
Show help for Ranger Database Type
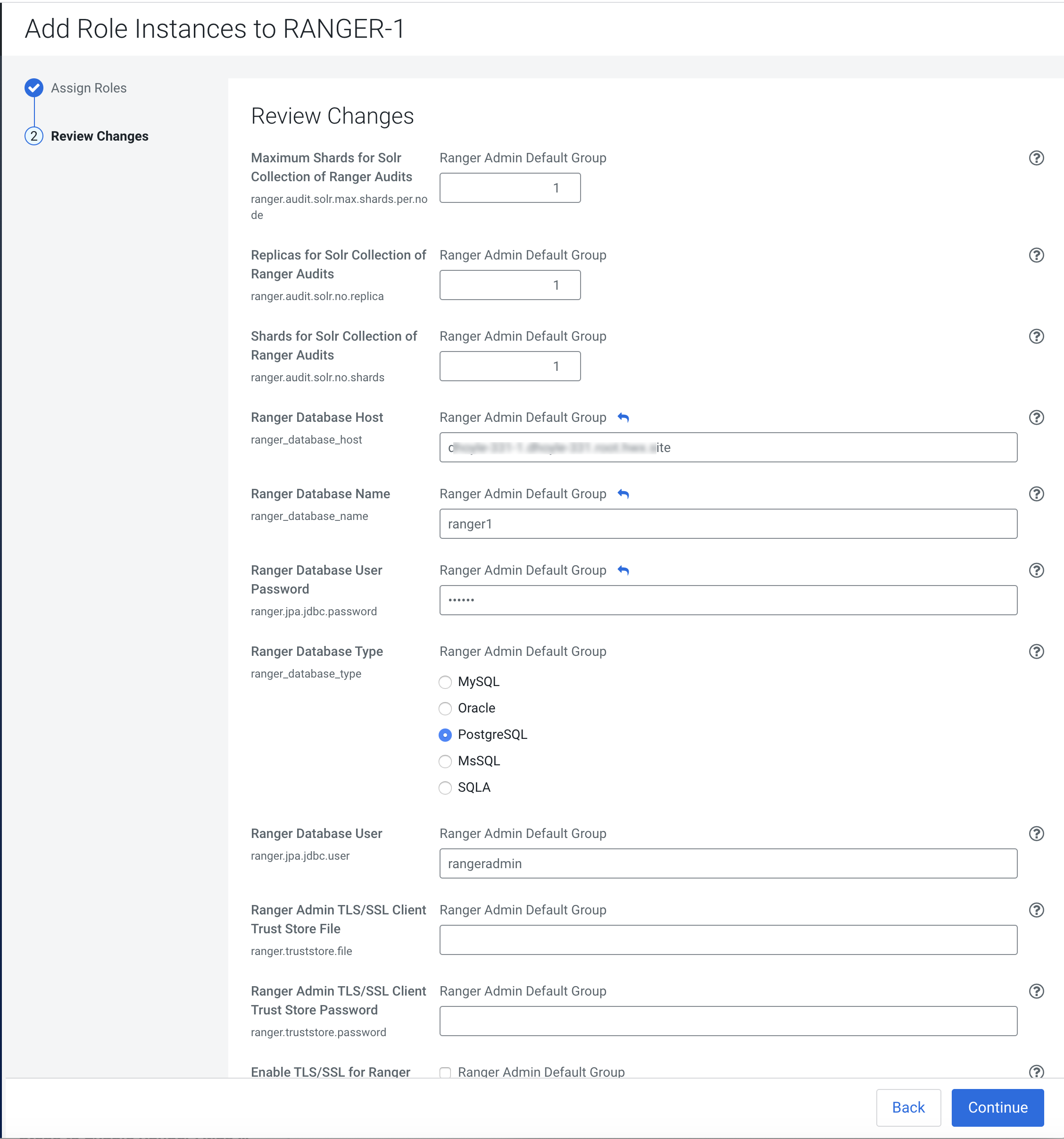tap(1036, 652)
